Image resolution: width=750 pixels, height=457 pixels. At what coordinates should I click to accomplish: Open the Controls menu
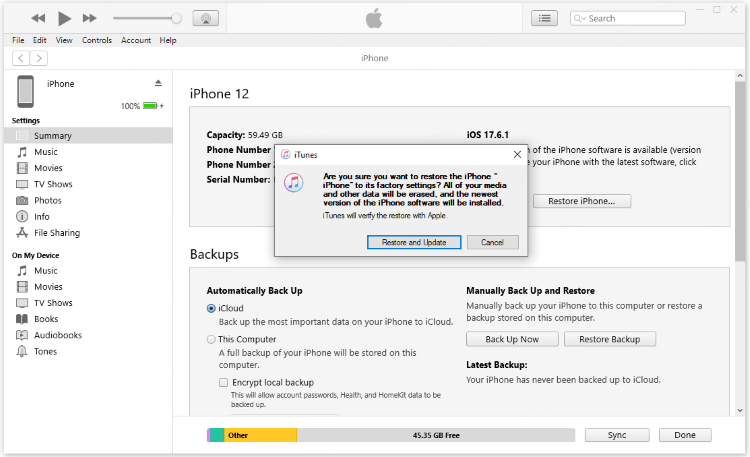pyautogui.click(x=97, y=40)
